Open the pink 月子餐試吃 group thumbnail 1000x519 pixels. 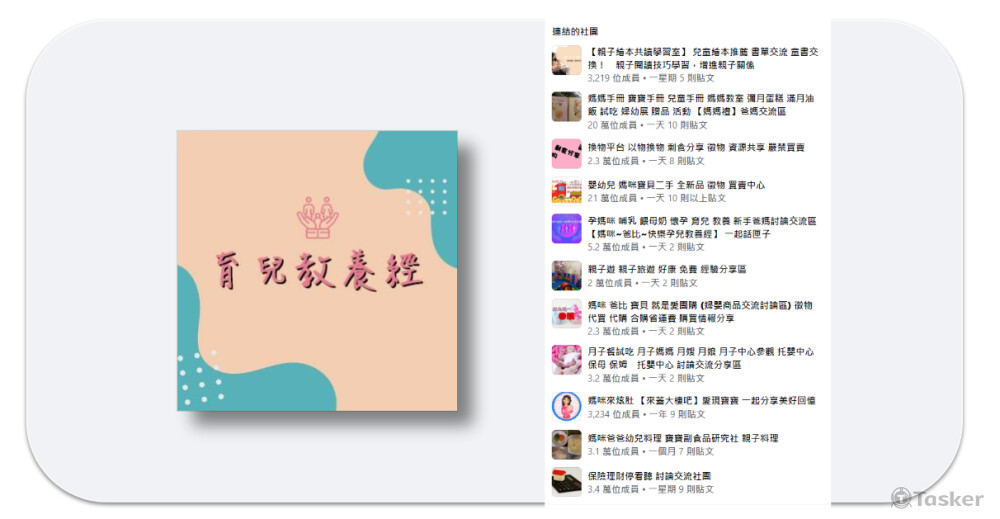click(566, 360)
